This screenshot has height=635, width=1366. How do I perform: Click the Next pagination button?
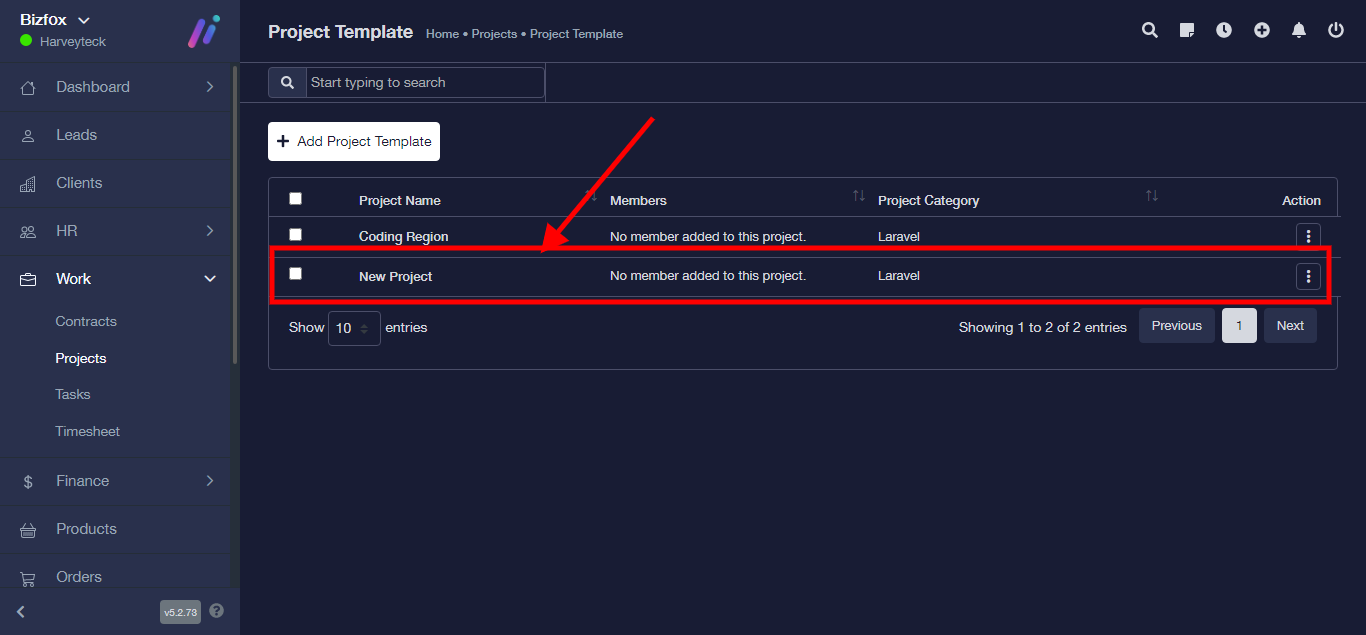pos(1290,326)
